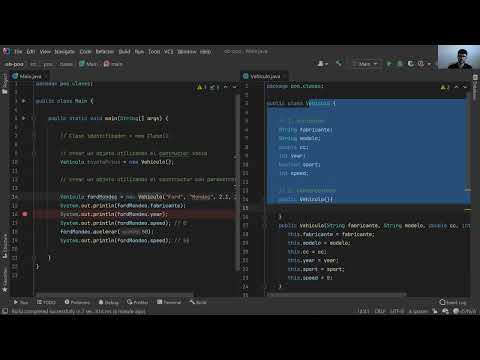The image size is (480, 360).
Task: Open the Refactor menu
Action: pyautogui.click(x=105, y=52)
